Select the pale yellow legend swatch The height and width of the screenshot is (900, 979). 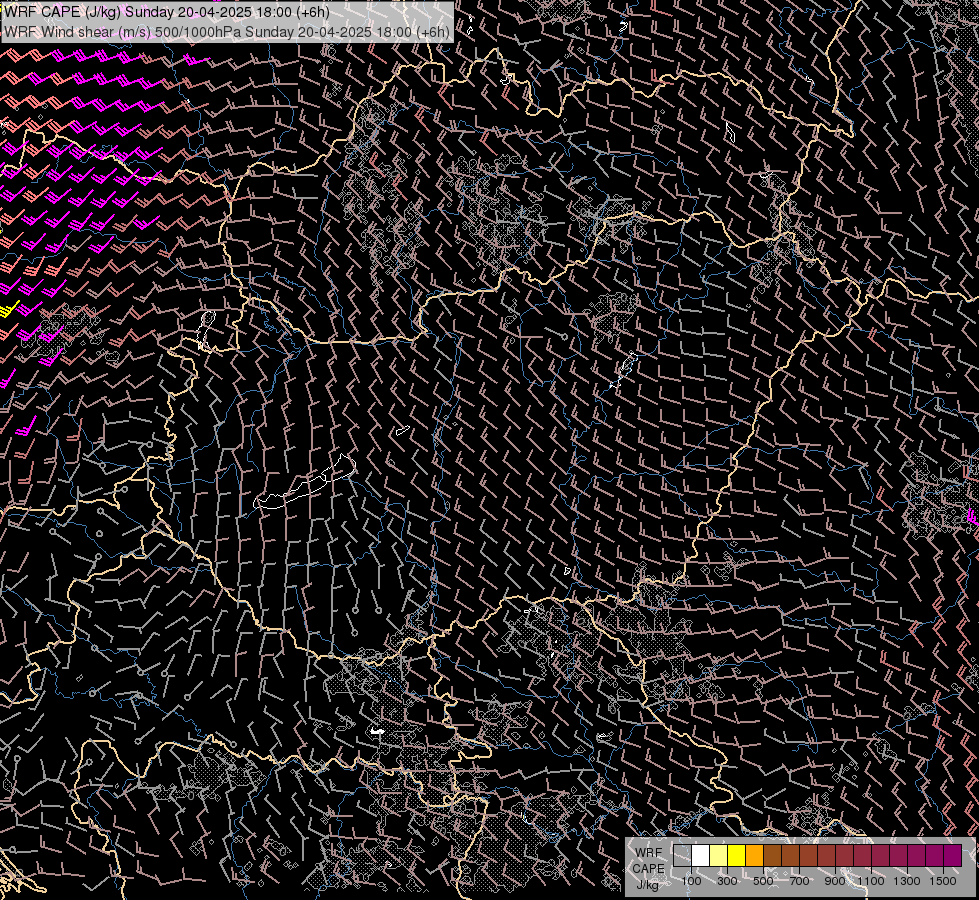[719, 856]
